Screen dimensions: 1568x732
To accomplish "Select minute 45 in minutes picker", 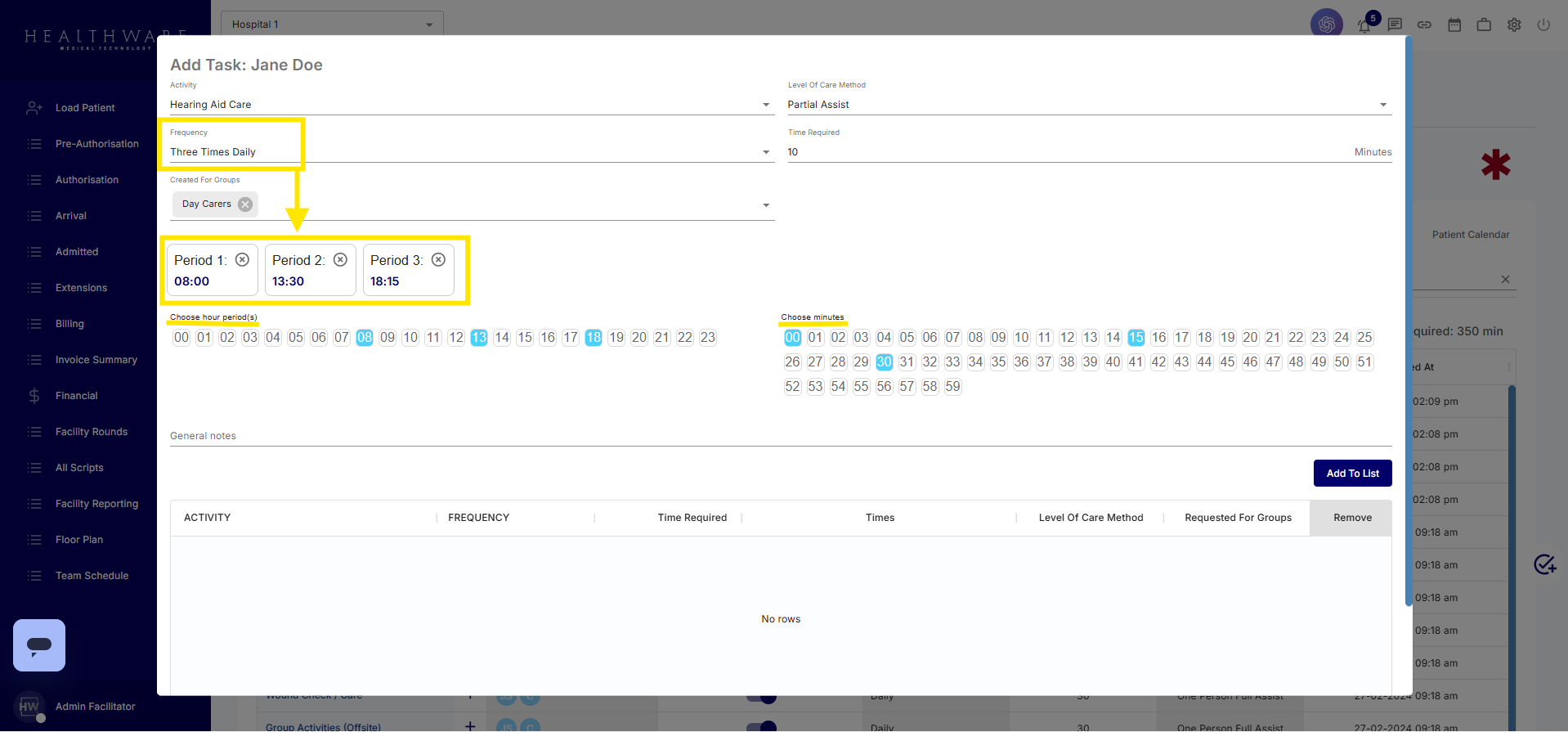I will point(1227,362).
